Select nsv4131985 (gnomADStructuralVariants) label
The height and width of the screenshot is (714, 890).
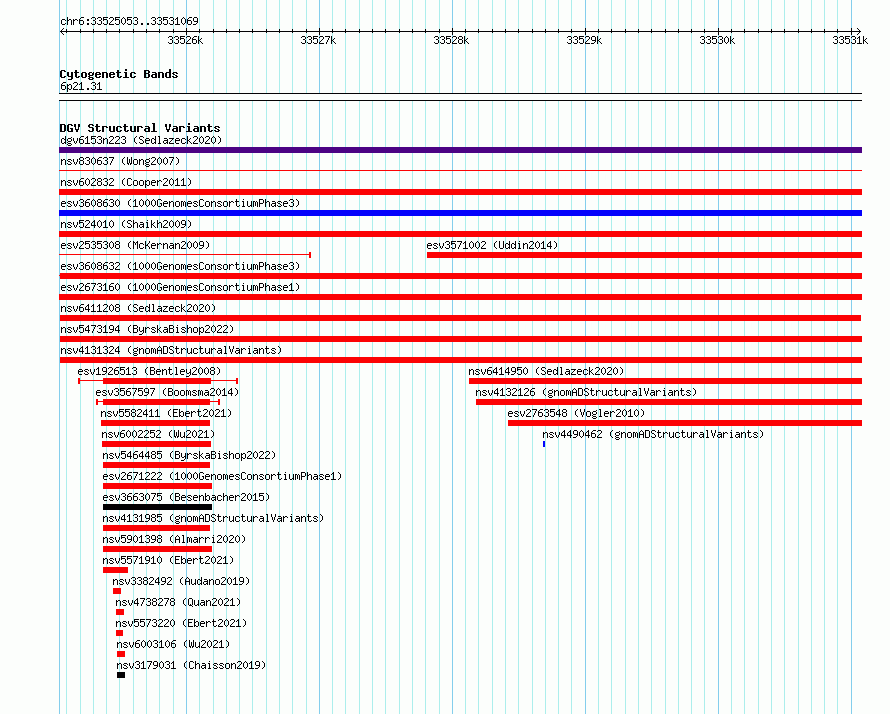point(213,518)
